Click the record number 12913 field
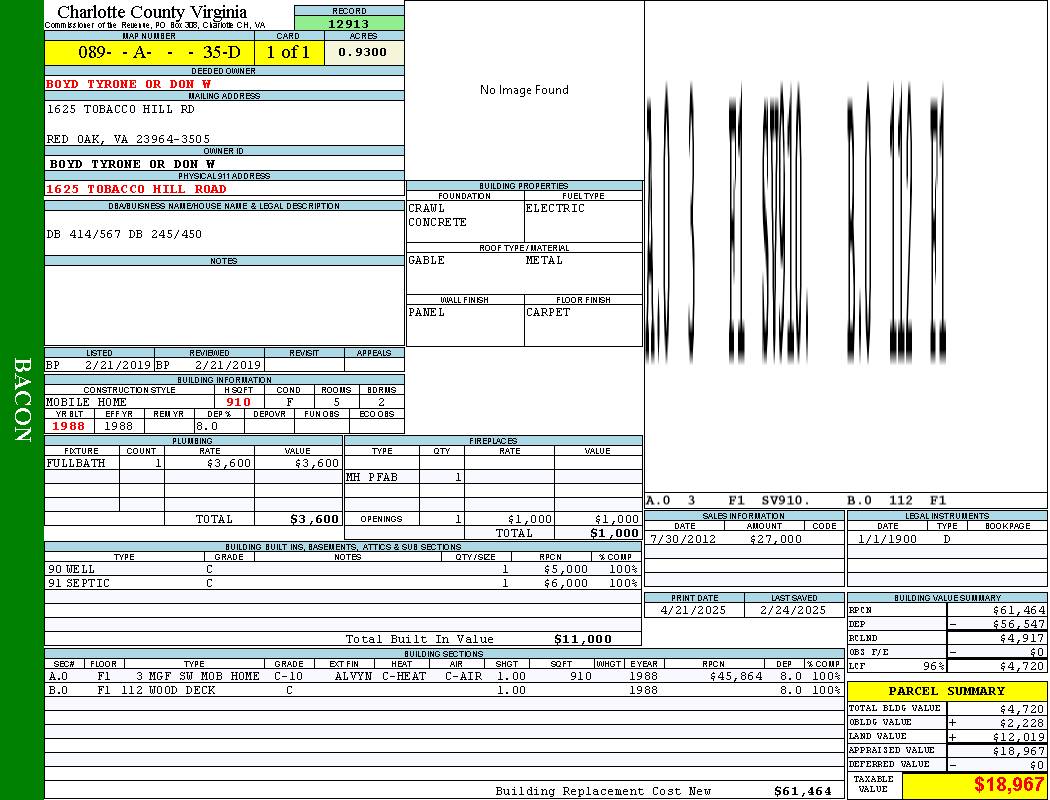Image resolution: width=1050 pixels, height=800 pixels. pyautogui.click(x=349, y=24)
